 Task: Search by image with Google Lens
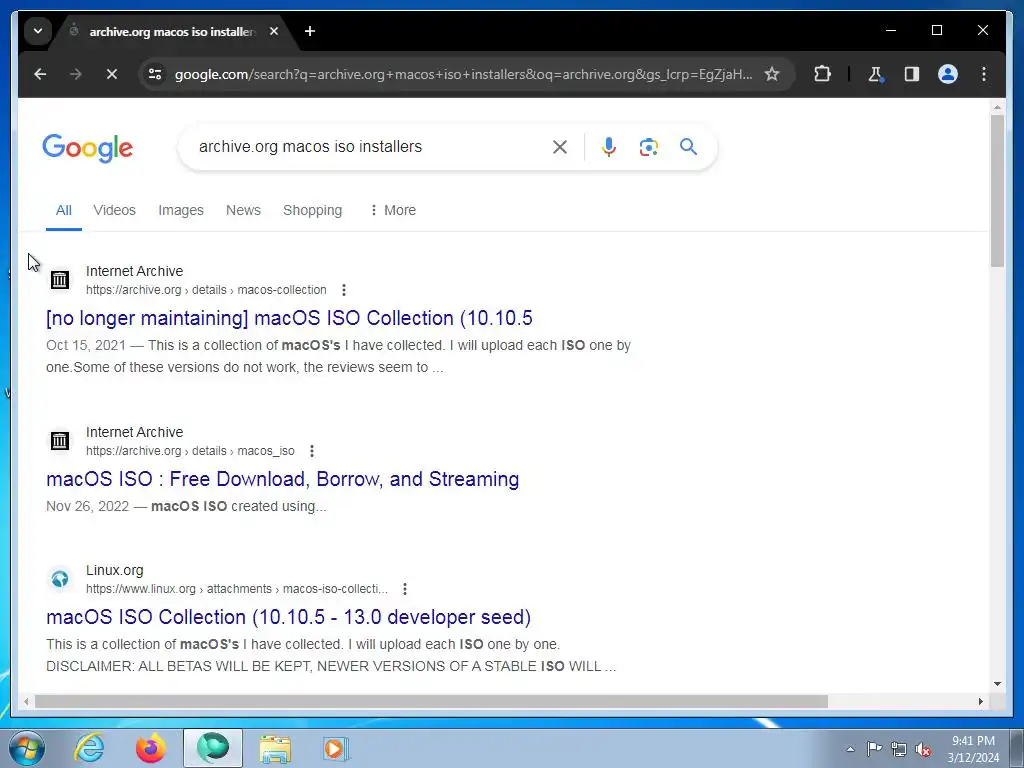coord(648,147)
